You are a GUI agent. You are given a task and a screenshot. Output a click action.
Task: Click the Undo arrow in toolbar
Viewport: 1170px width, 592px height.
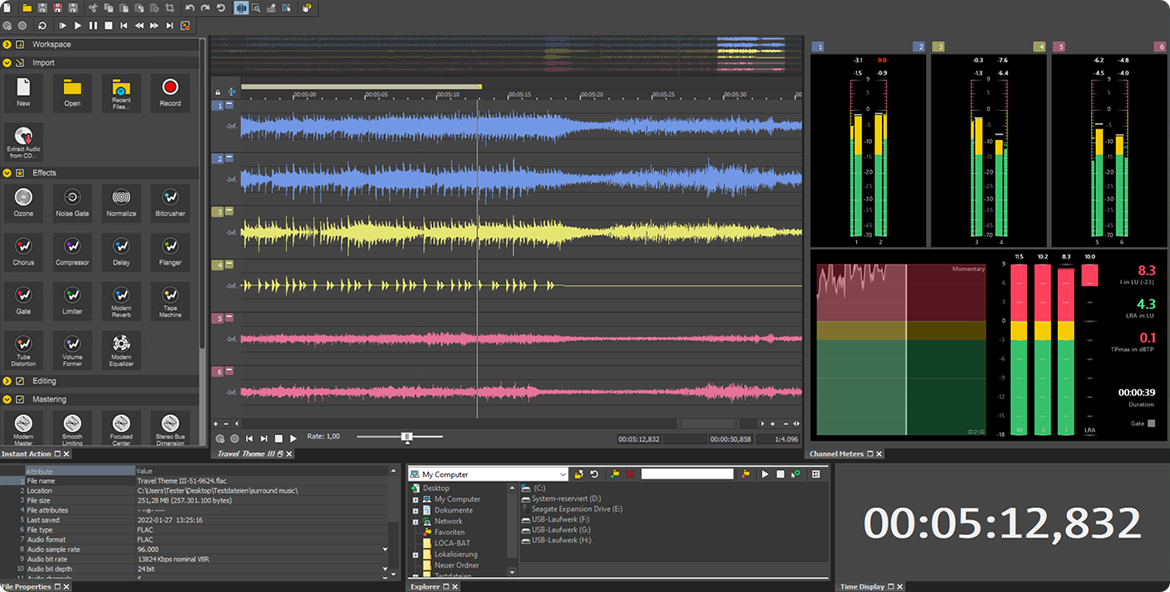pos(190,7)
